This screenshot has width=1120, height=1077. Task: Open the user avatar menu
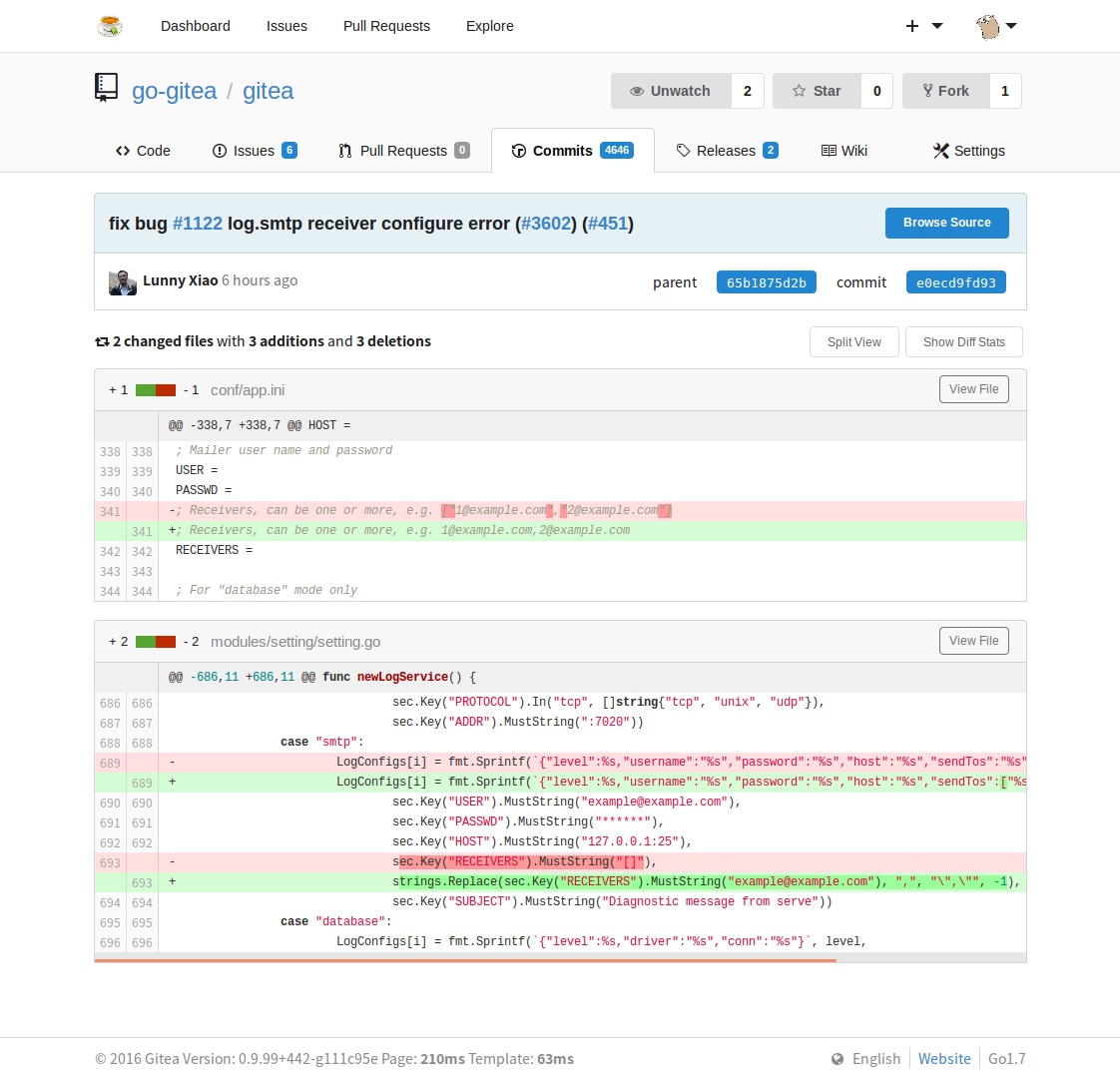tap(995, 26)
